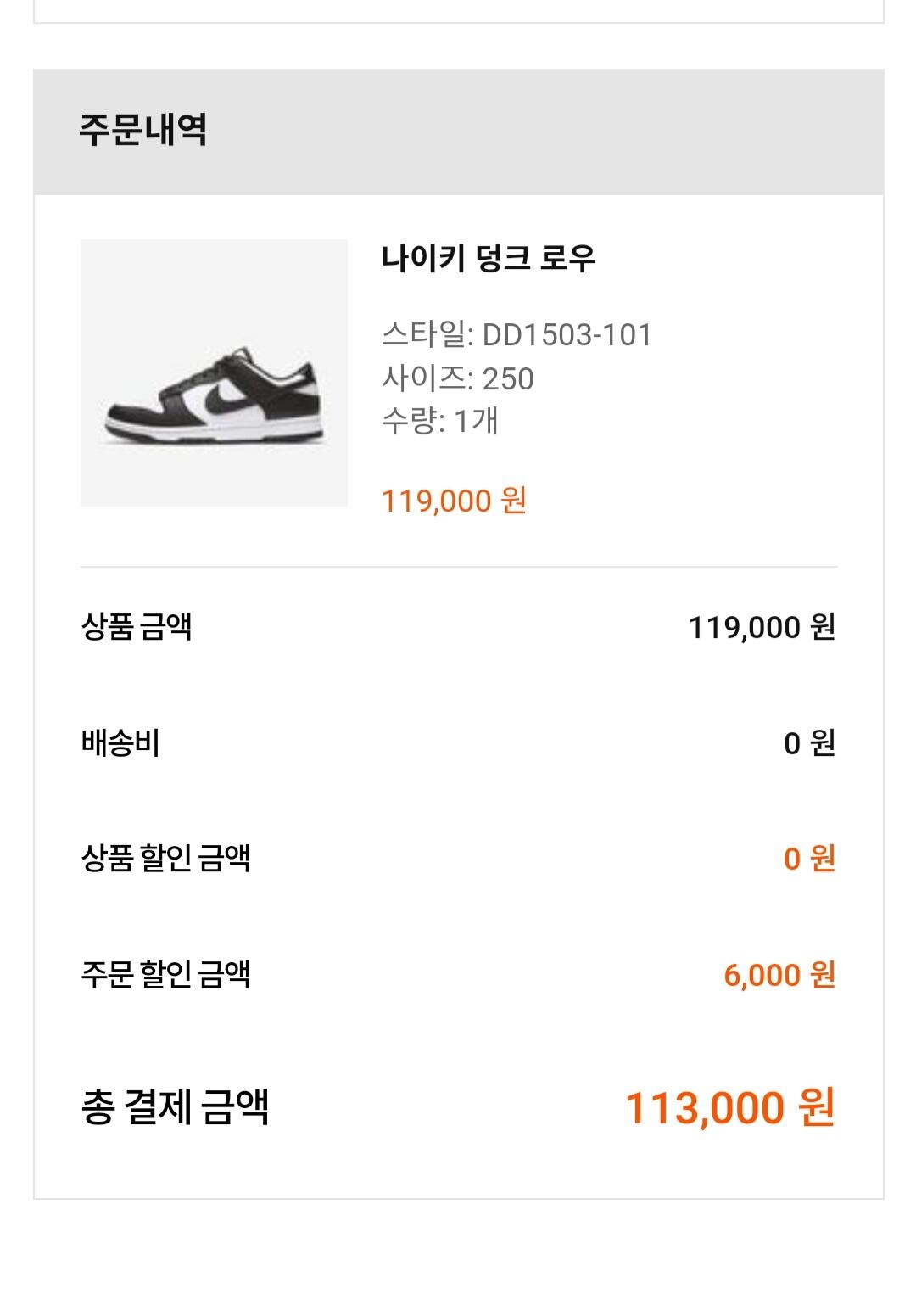Select the 주문내역 section header
The height and width of the screenshot is (1316, 916).
pos(142,131)
